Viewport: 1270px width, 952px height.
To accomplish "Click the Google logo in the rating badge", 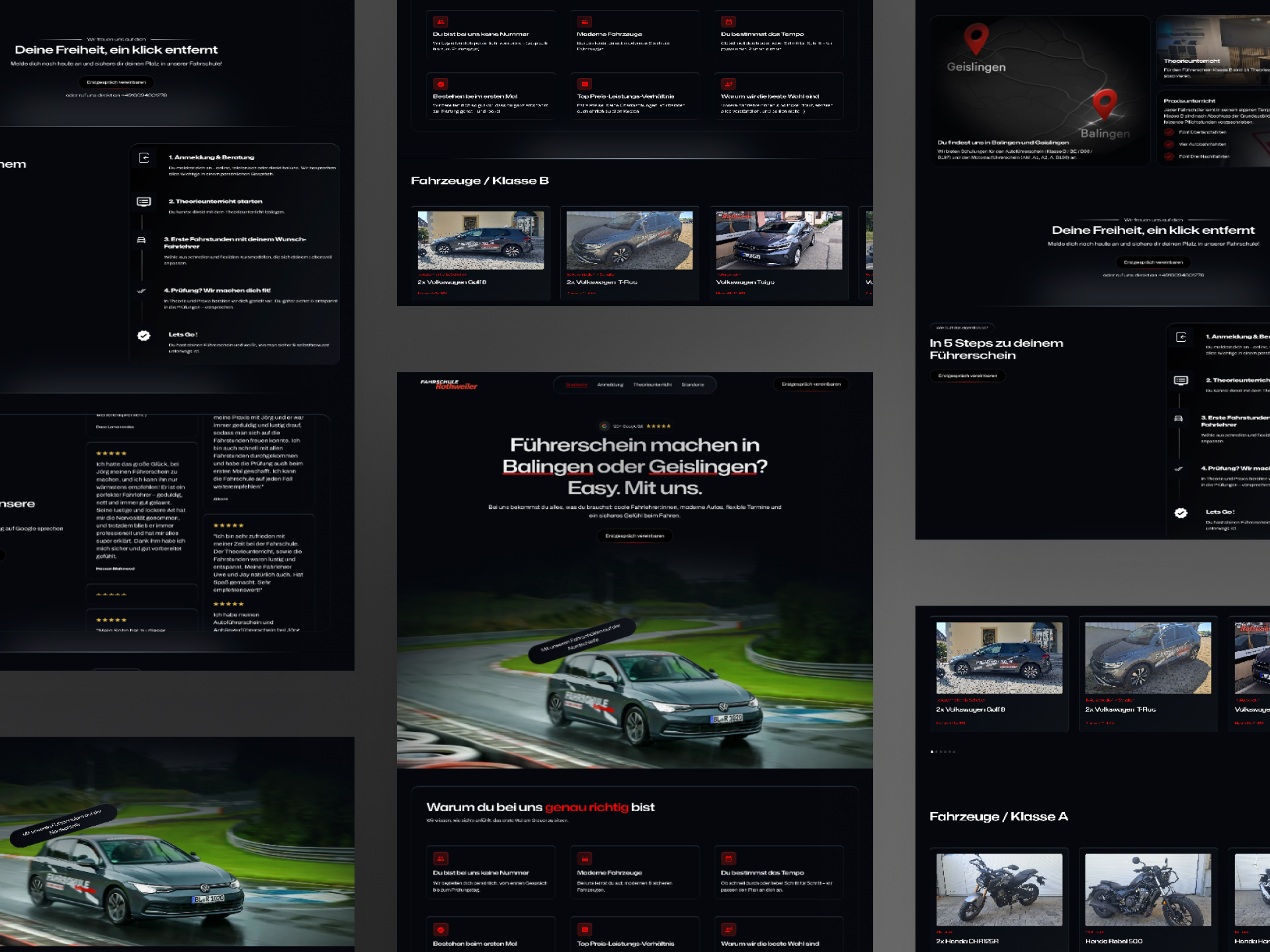I will 604,426.
